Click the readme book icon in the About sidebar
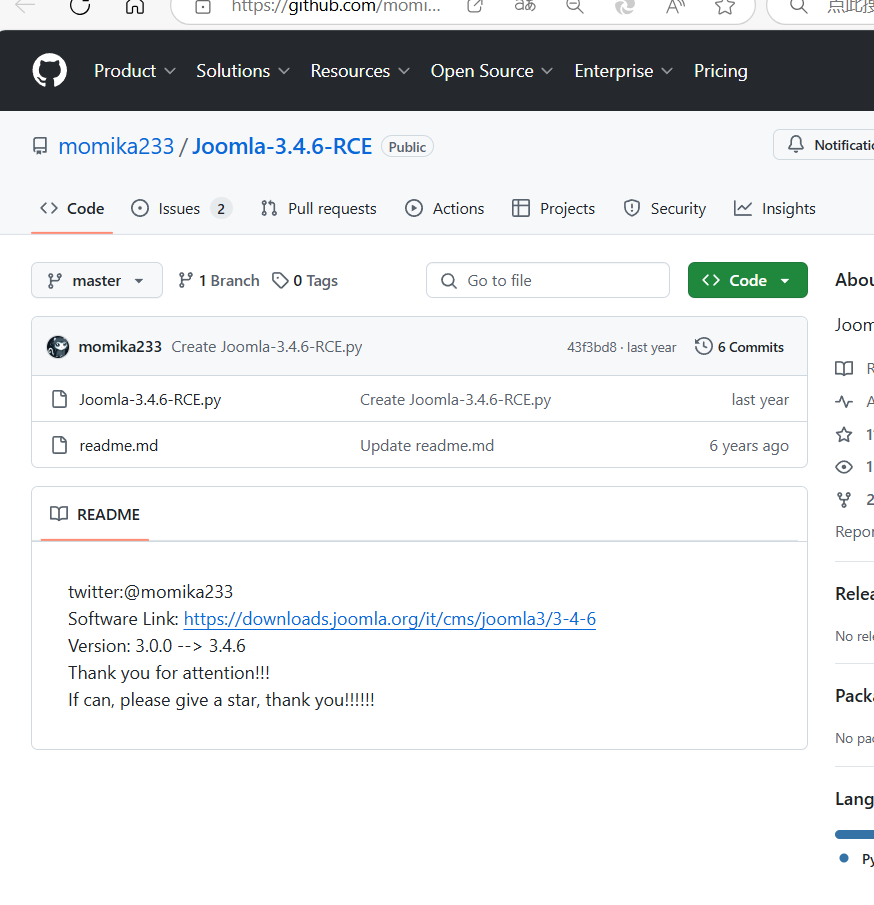The width and height of the screenshot is (874, 905). coord(844,368)
